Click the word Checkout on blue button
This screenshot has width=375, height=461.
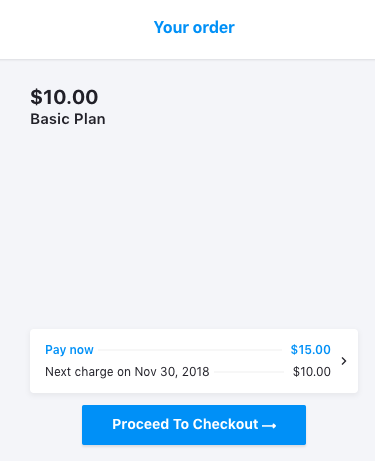tap(225, 424)
